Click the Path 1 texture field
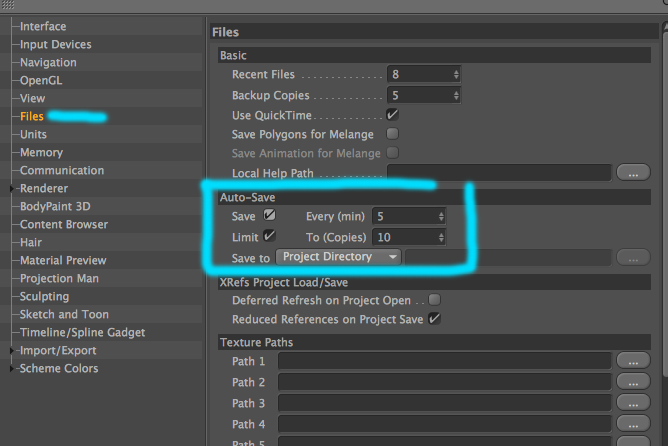The width and height of the screenshot is (668, 446). [x=445, y=361]
